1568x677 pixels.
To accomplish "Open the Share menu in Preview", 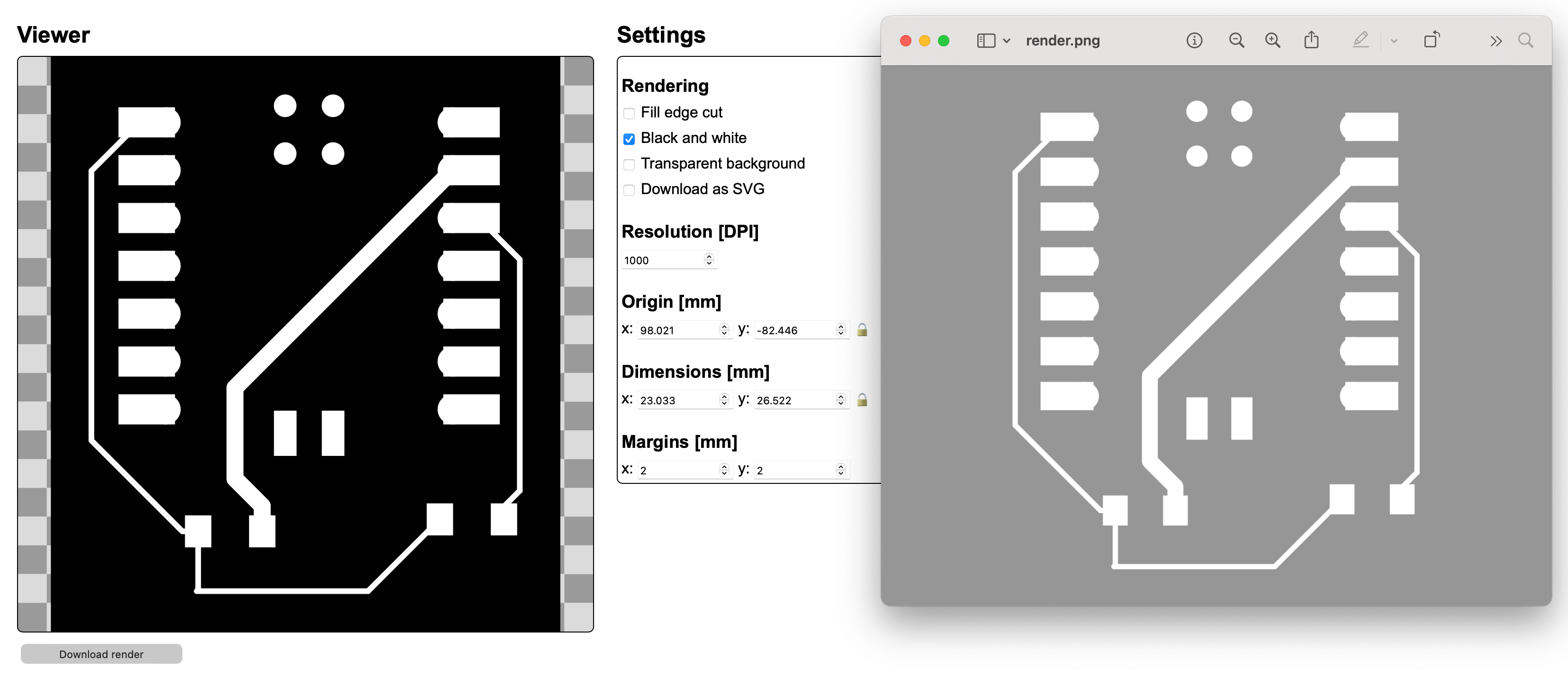I will (1311, 40).
